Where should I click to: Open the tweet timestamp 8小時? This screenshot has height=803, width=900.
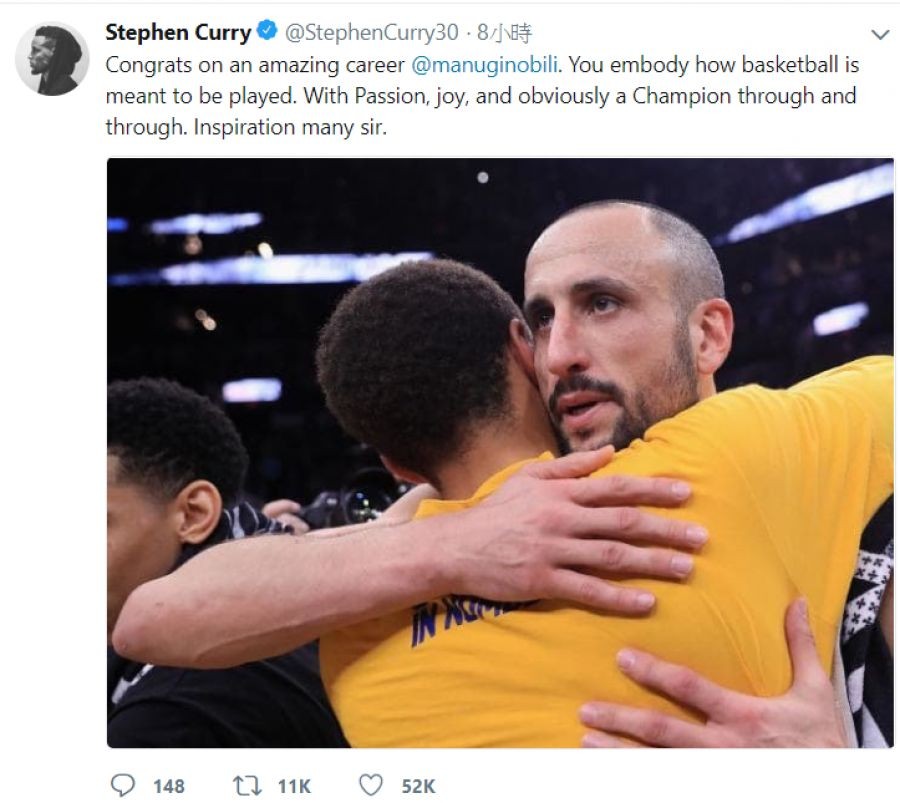(505, 33)
